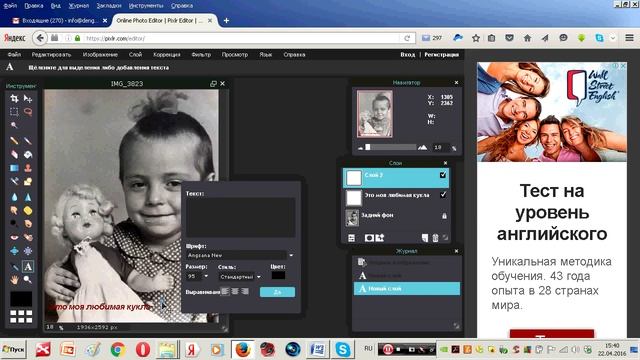Screen dimensions: 640x360
Task: Click lock icon on Задний фон layer
Action: pos(444,216)
